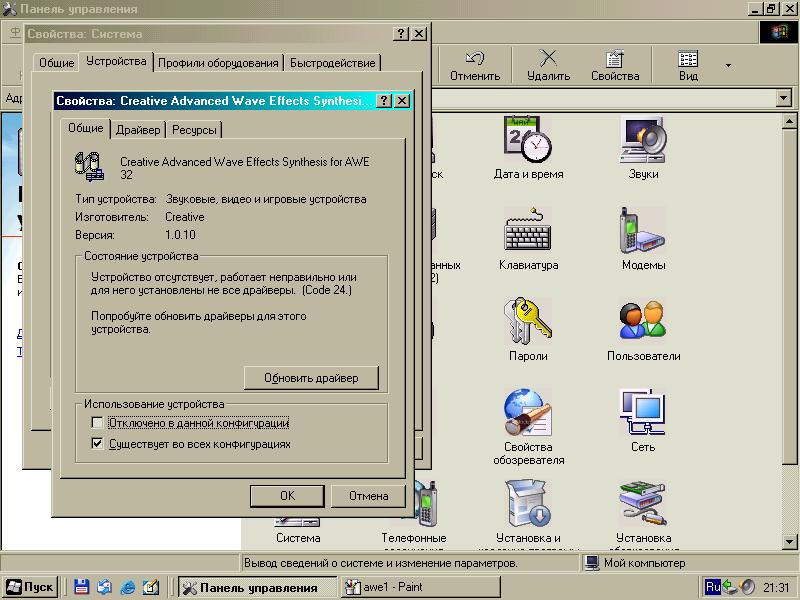The height and width of the screenshot is (600, 800).
Task: Click the Ru language indicator in tray
Action: [x=713, y=587]
